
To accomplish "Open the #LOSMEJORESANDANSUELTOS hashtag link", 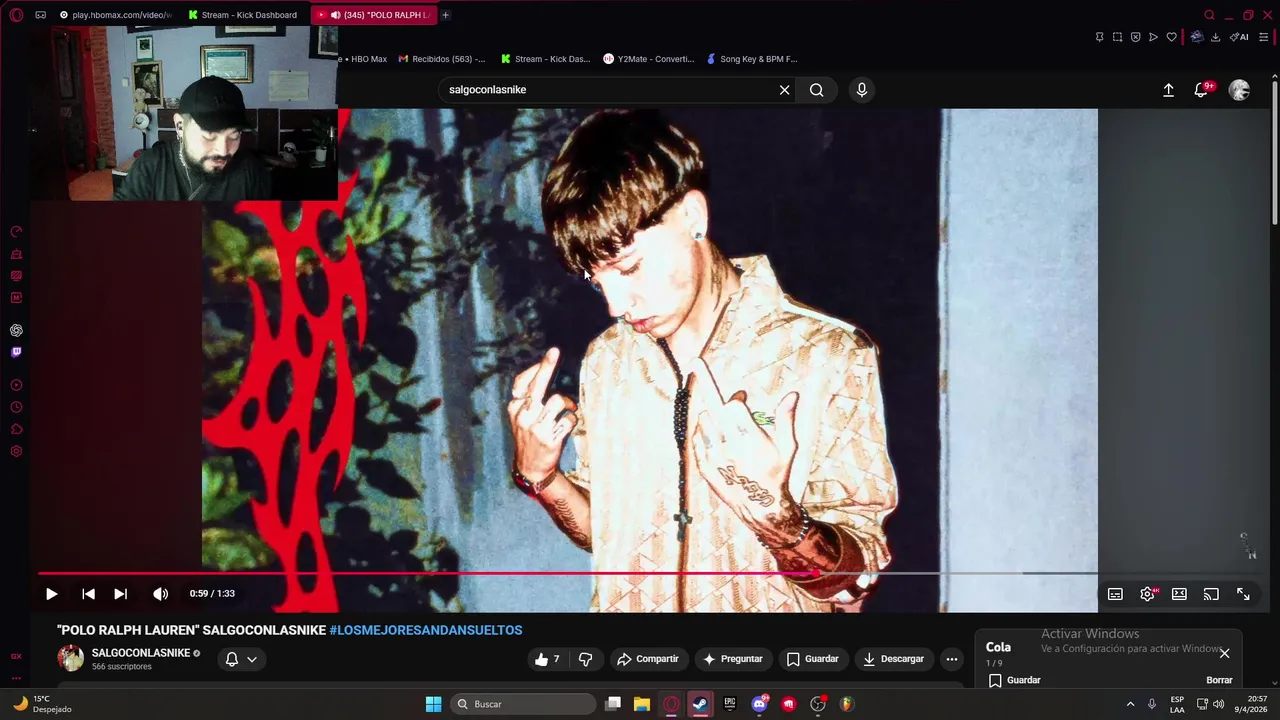I will click(x=426, y=630).
